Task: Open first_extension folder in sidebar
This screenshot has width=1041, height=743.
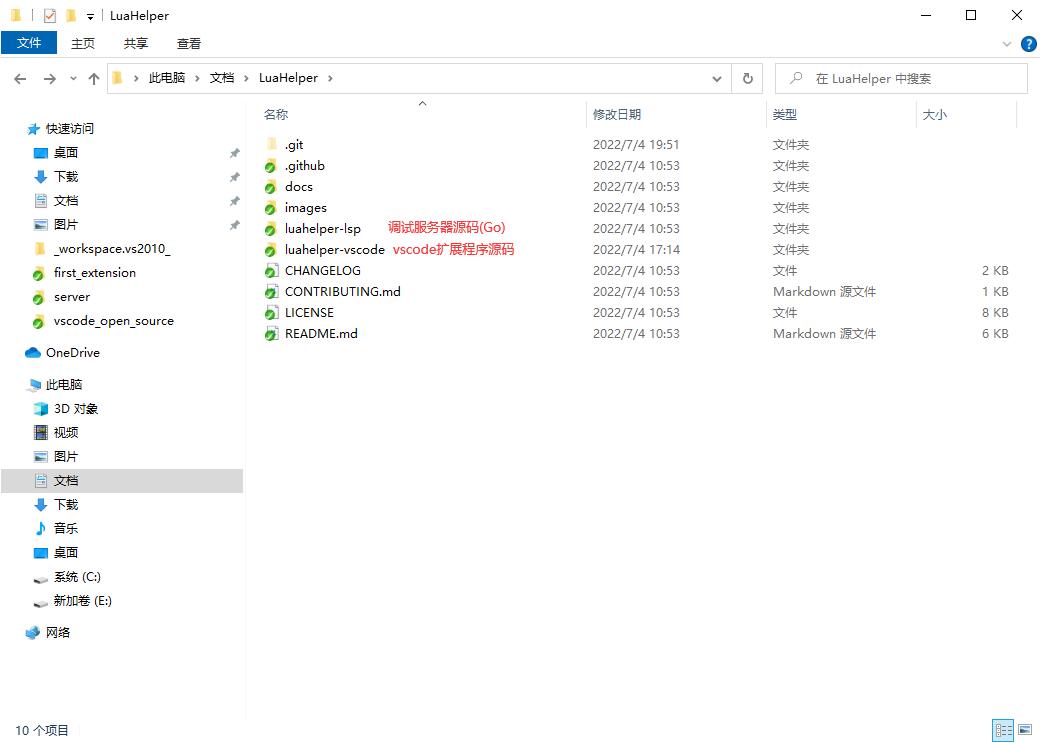Action: pyautogui.click(x=94, y=273)
